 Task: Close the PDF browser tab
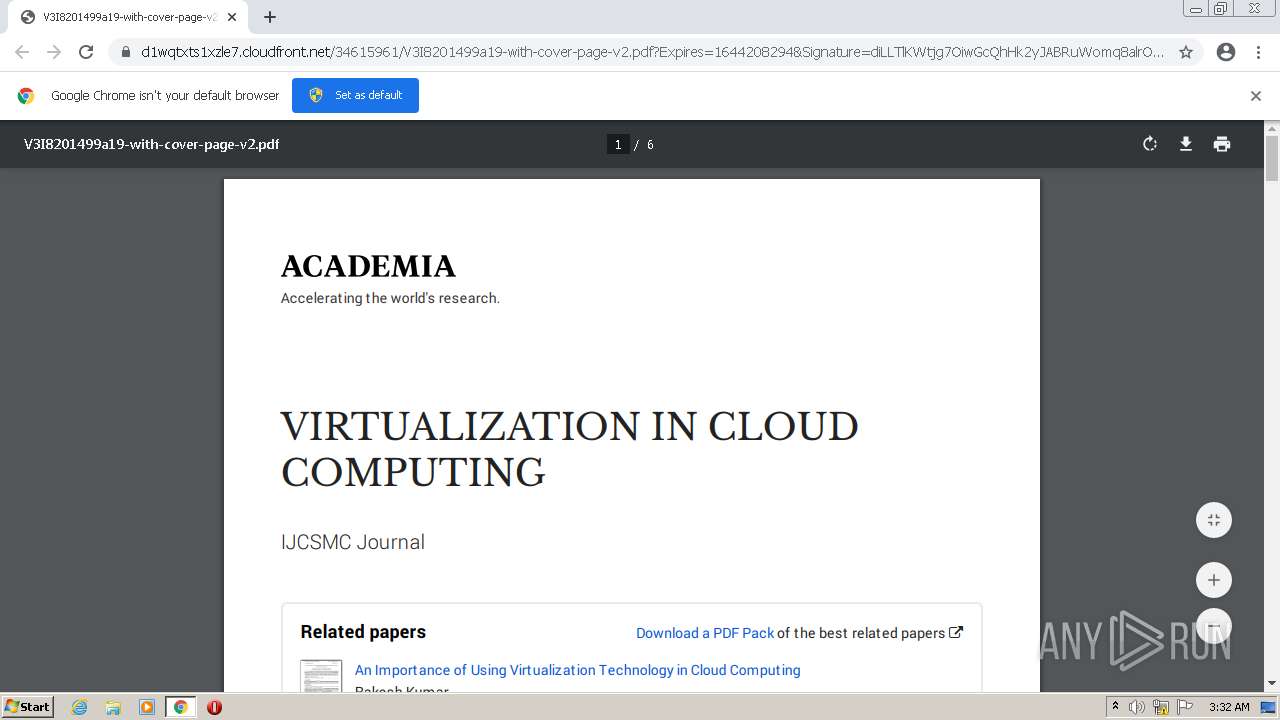[x=232, y=17]
